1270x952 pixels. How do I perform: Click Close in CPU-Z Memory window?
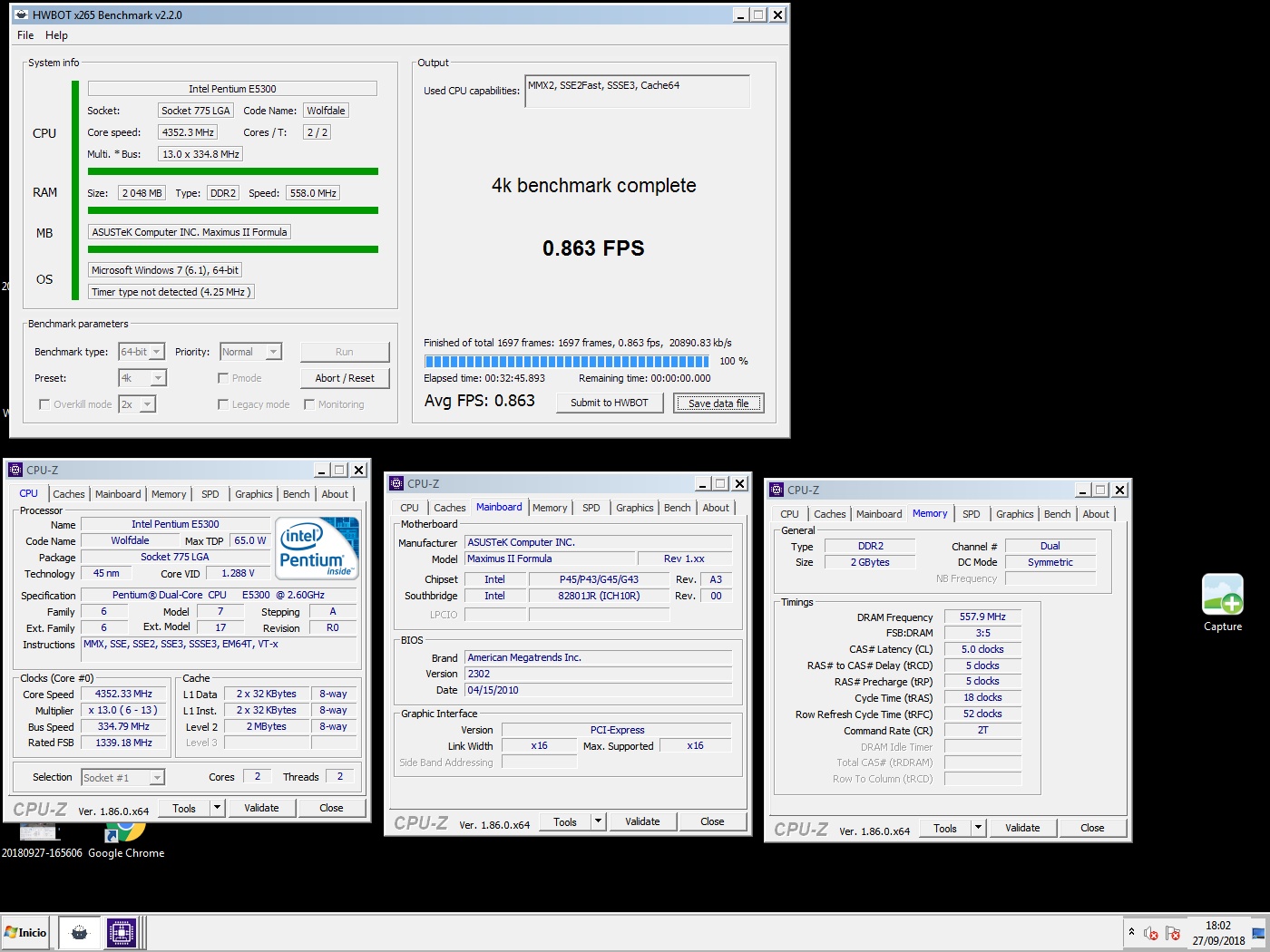click(1092, 828)
